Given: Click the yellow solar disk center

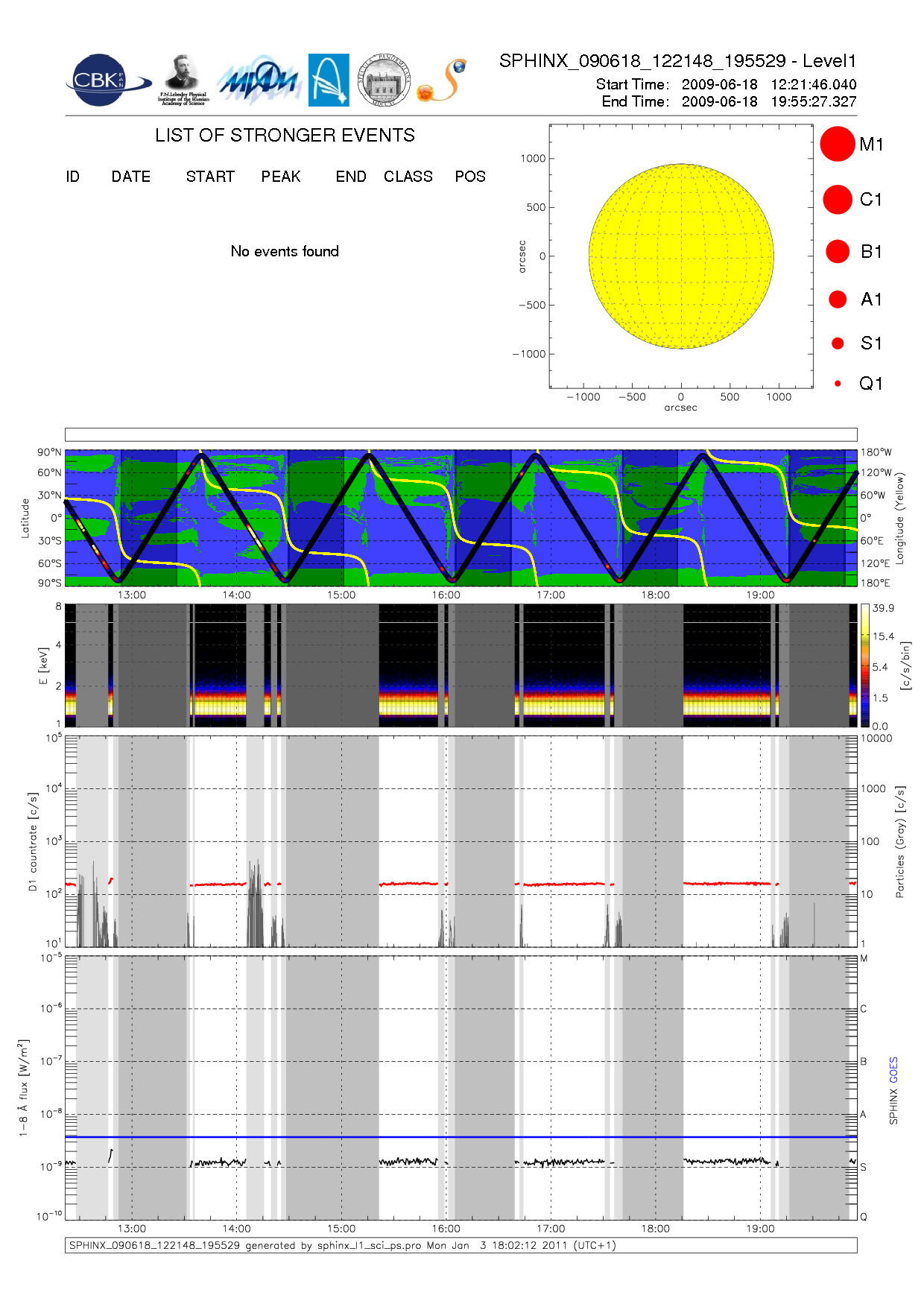Looking at the screenshot, I should 681,256.
